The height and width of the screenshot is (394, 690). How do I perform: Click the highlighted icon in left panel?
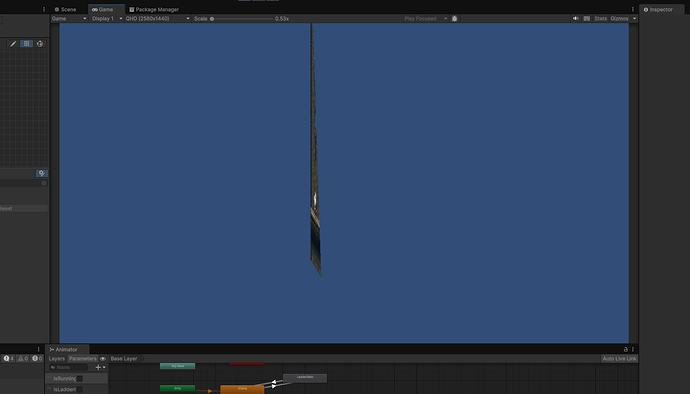pos(42,173)
